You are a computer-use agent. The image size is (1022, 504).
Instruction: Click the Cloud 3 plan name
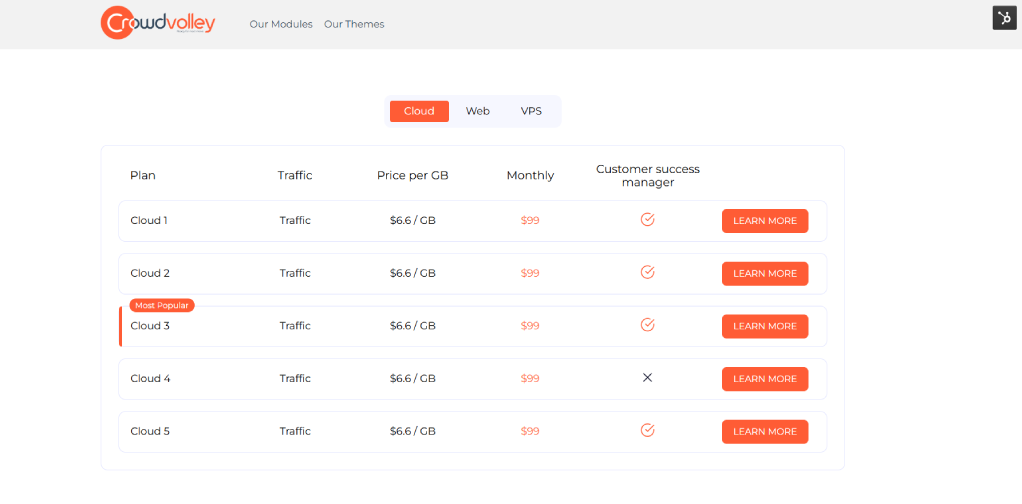pyautogui.click(x=150, y=326)
